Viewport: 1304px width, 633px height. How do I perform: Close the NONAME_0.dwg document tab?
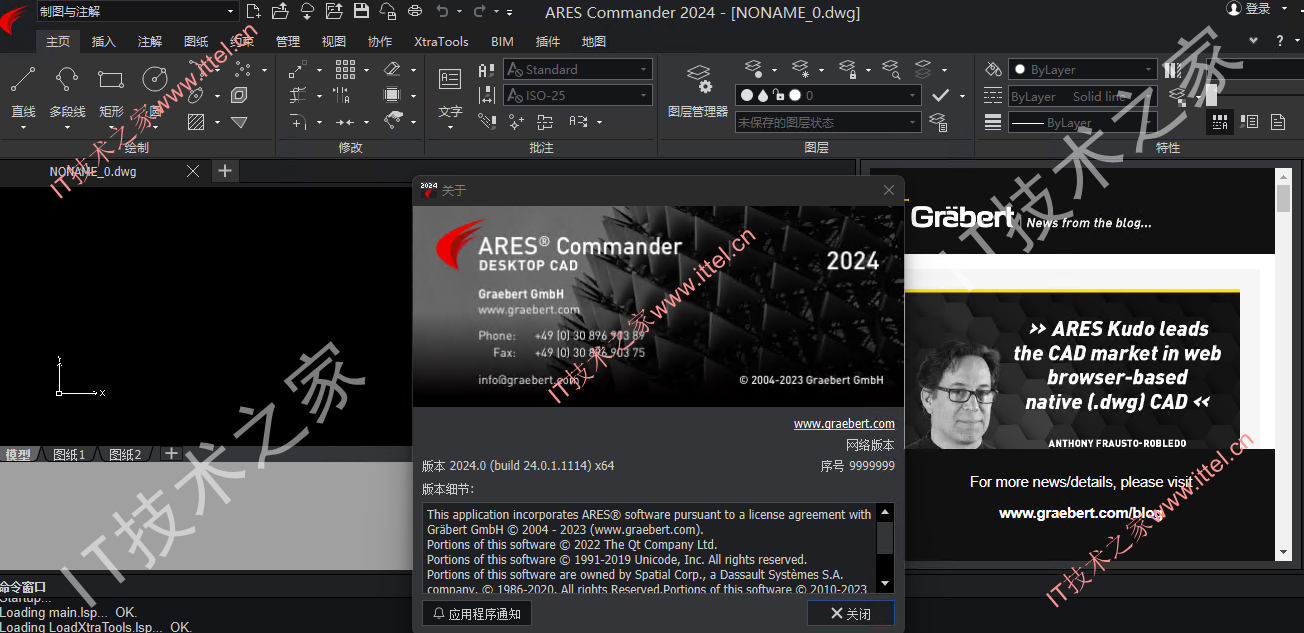[193, 171]
